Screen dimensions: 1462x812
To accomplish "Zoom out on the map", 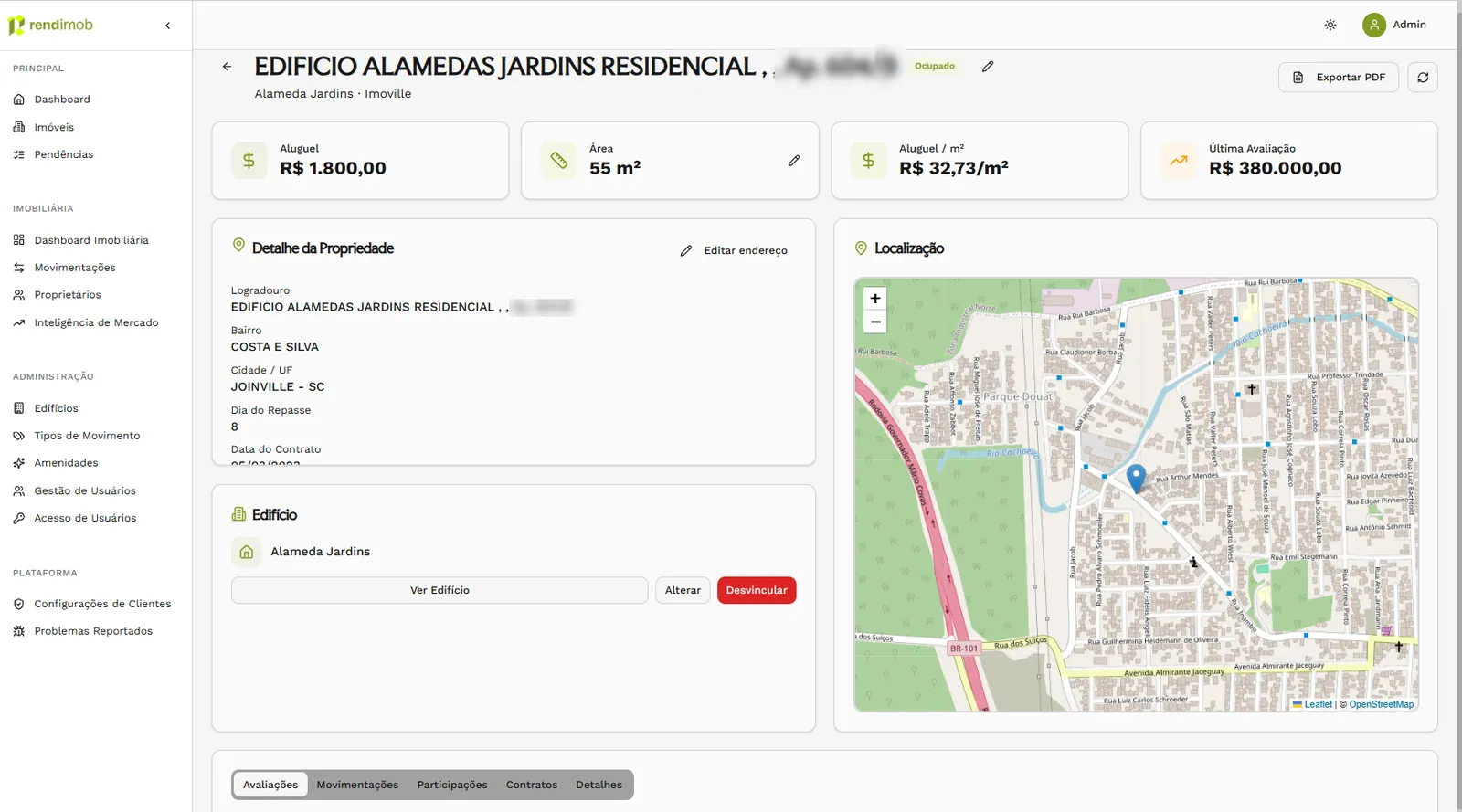I will click(875, 322).
